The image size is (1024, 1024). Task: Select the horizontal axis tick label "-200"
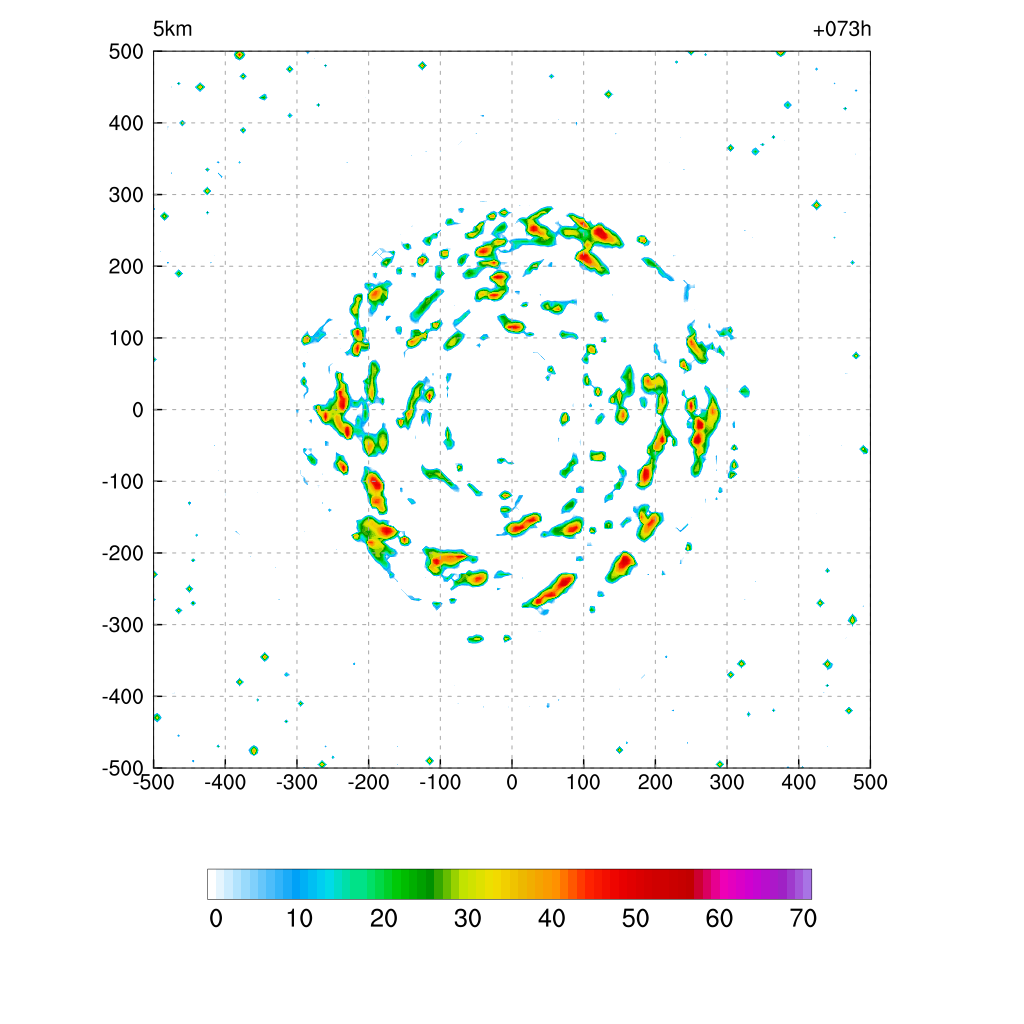pyautogui.click(x=368, y=782)
